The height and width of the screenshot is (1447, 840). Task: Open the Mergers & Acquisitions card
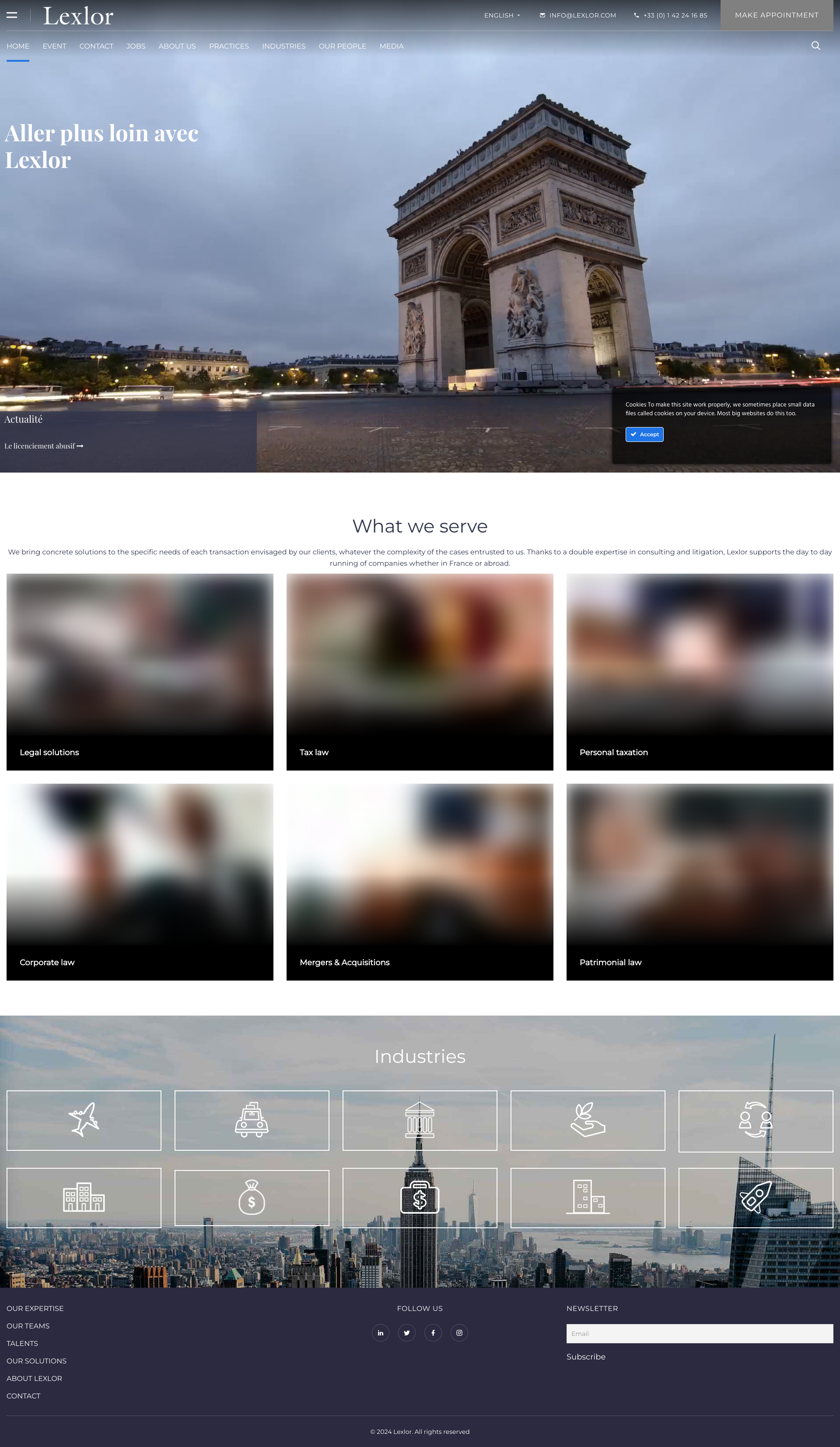[420, 882]
